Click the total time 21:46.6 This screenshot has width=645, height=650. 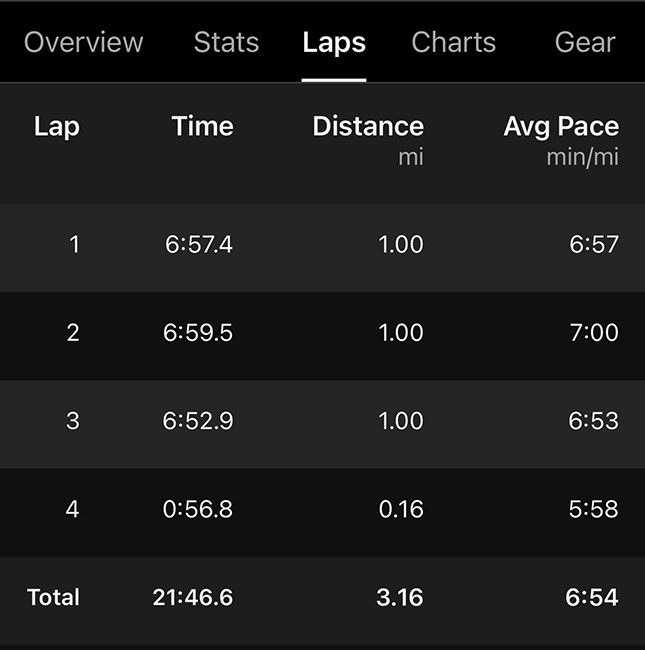[193, 598]
